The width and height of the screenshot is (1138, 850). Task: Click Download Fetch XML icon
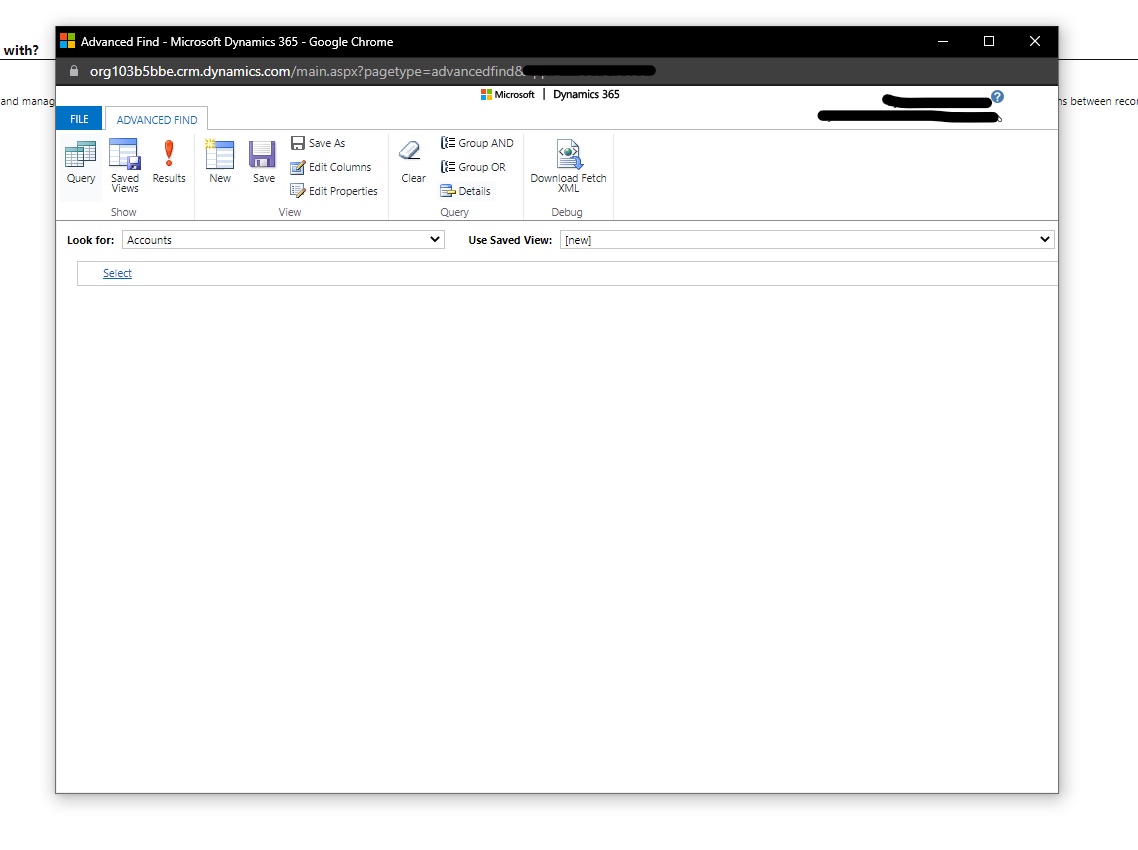pyautogui.click(x=568, y=166)
